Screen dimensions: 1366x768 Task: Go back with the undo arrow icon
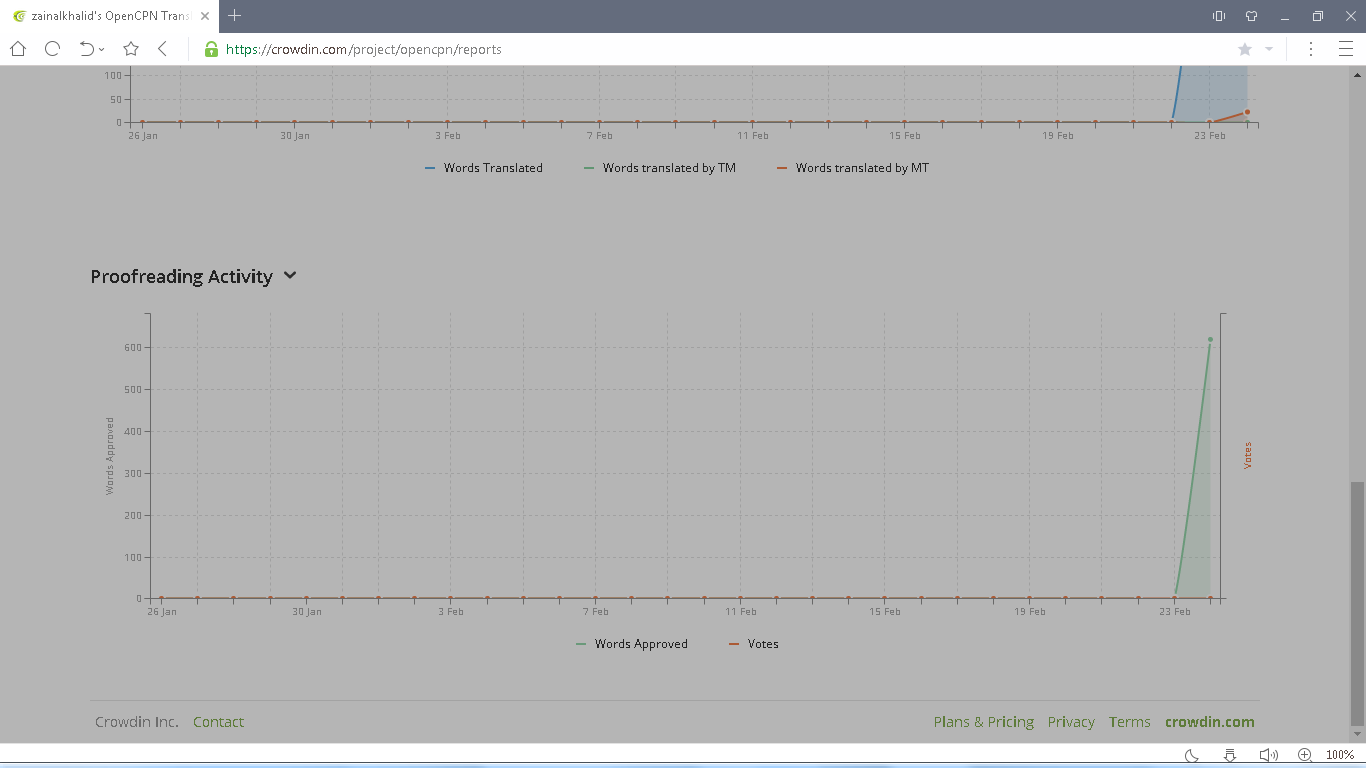pos(87,49)
